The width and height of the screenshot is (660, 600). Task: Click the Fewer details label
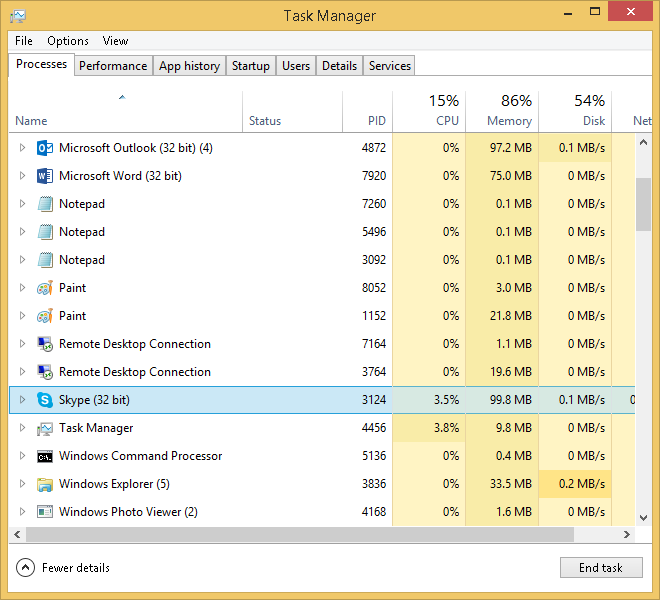pyautogui.click(x=76, y=568)
